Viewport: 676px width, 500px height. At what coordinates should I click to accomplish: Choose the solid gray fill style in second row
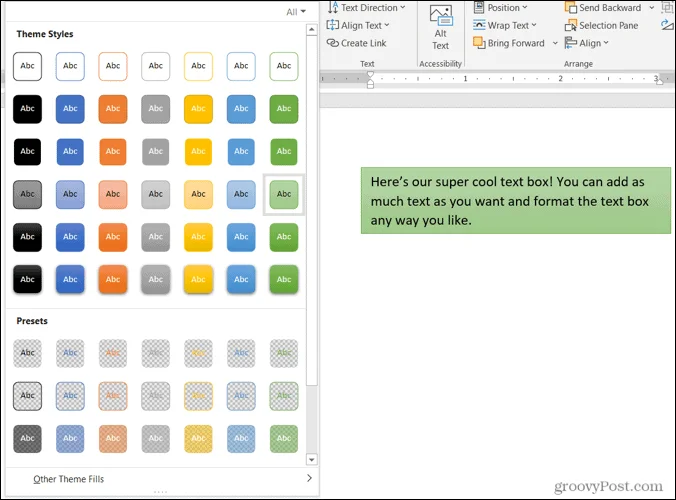[x=156, y=109]
